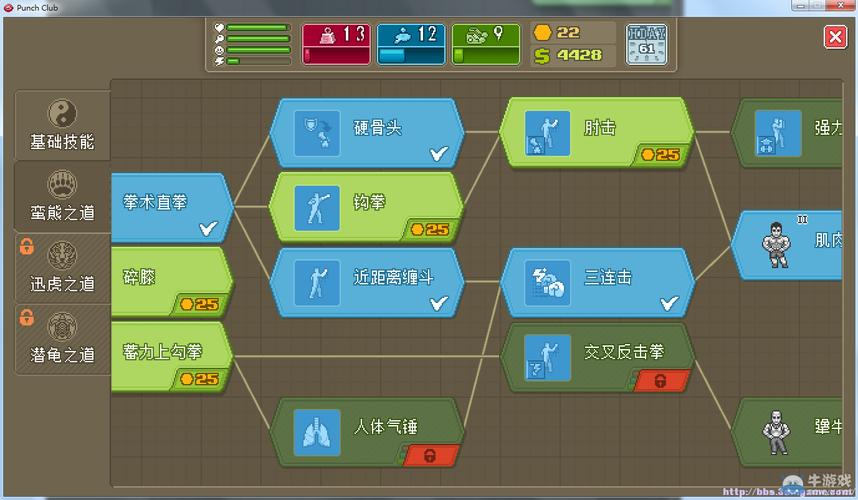Click the orange lock on 潜龟之道
858x500 pixels.
pos(26,317)
